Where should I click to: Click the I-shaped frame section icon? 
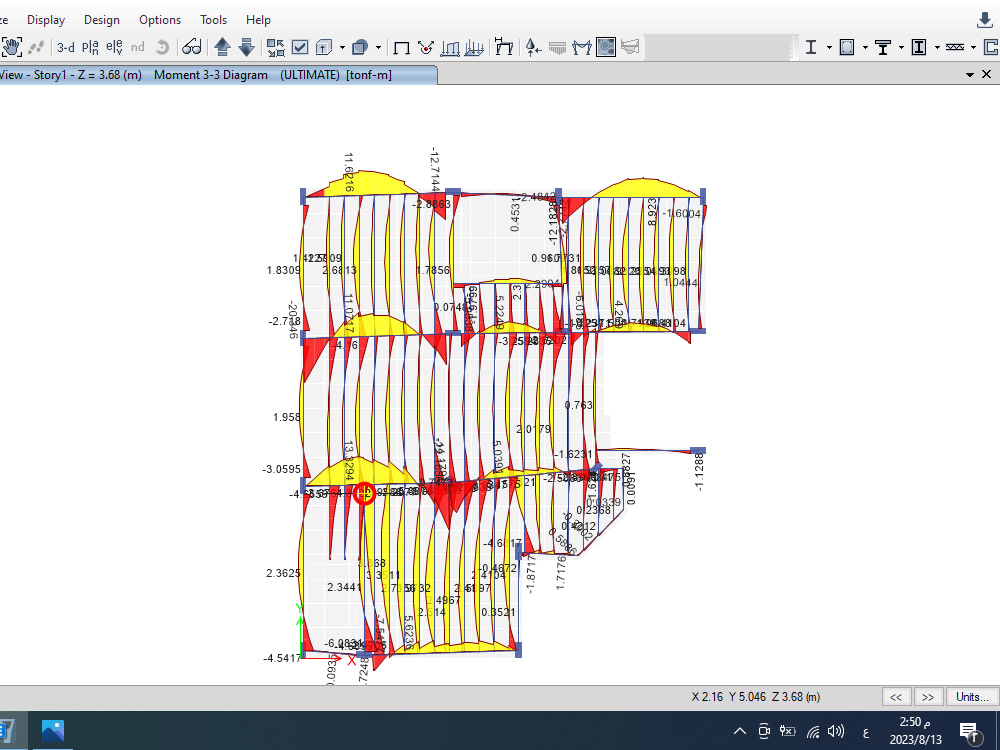point(813,46)
